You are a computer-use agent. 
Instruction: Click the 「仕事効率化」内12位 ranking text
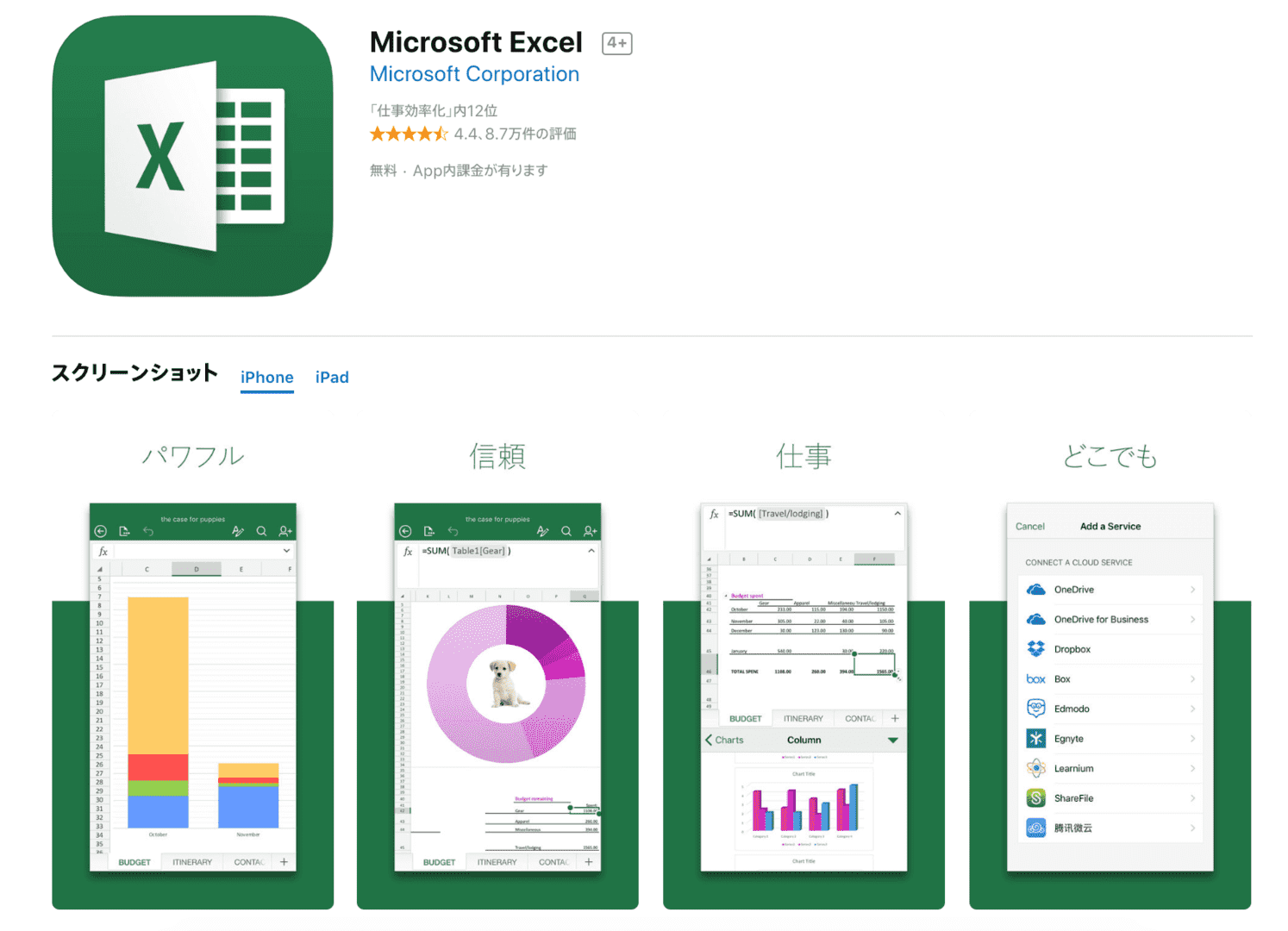[x=434, y=110]
